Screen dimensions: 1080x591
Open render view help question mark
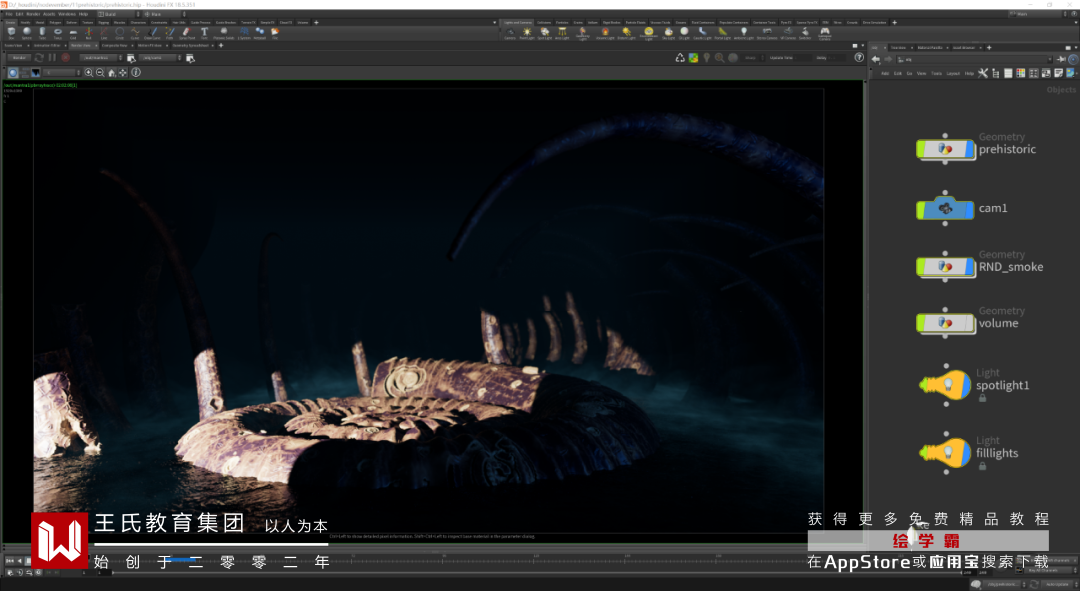(x=859, y=58)
